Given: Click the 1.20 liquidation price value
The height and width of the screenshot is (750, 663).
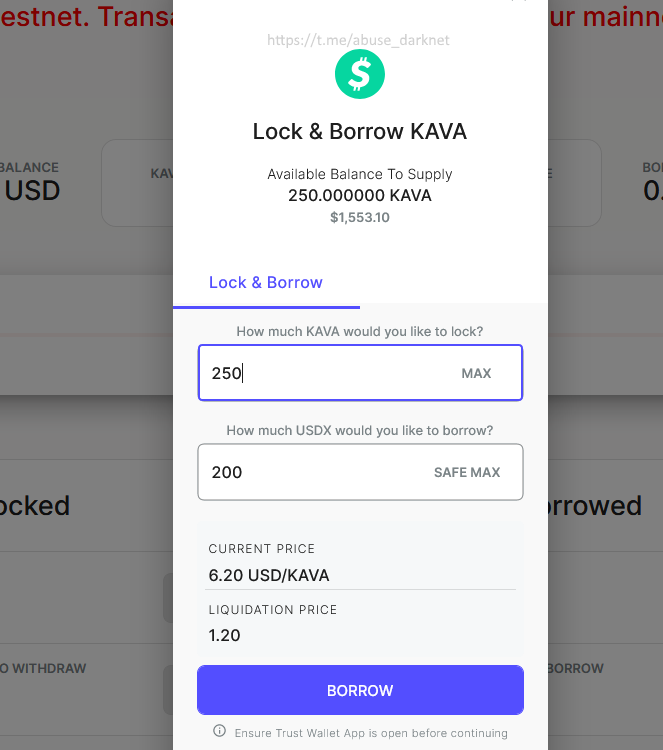Looking at the screenshot, I should 224,635.
